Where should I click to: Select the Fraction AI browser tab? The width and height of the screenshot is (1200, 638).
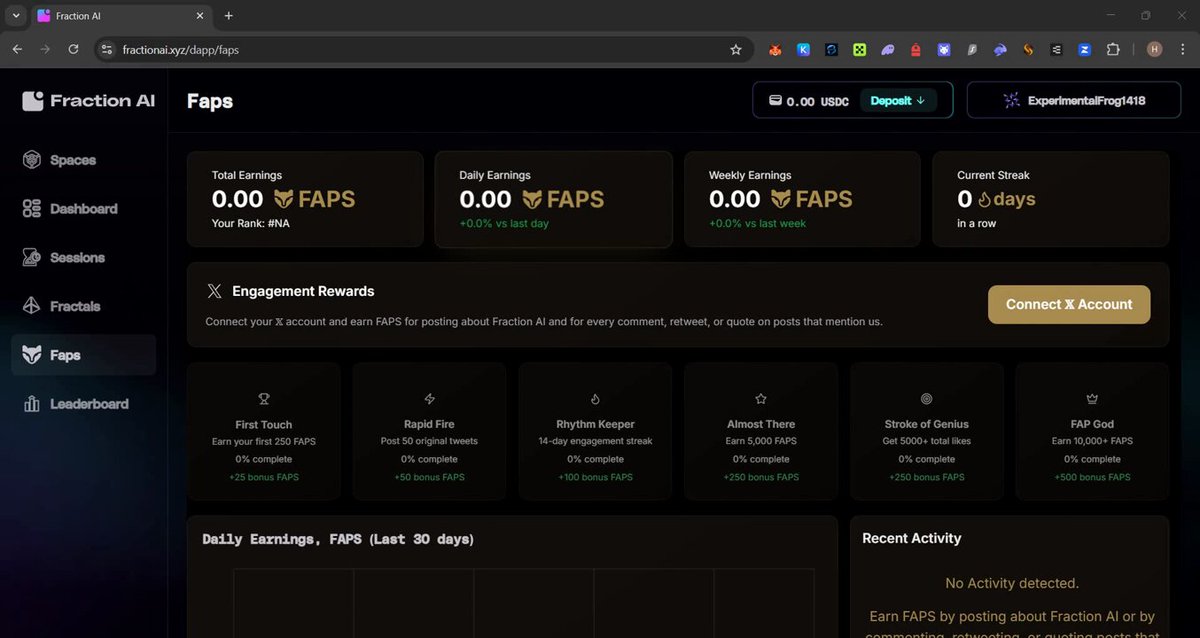click(x=120, y=16)
